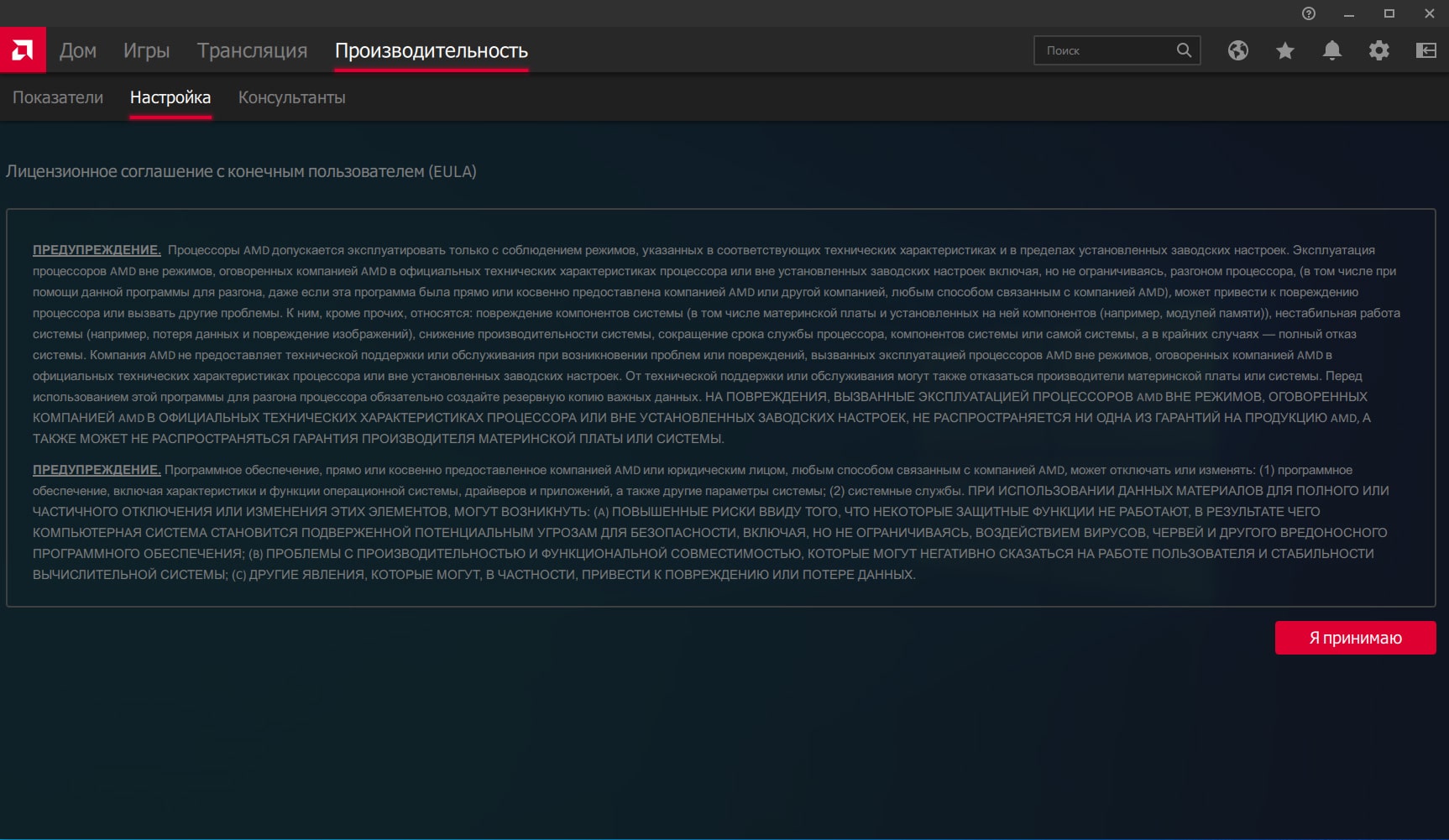Click the AMD logo icon

click(23, 50)
